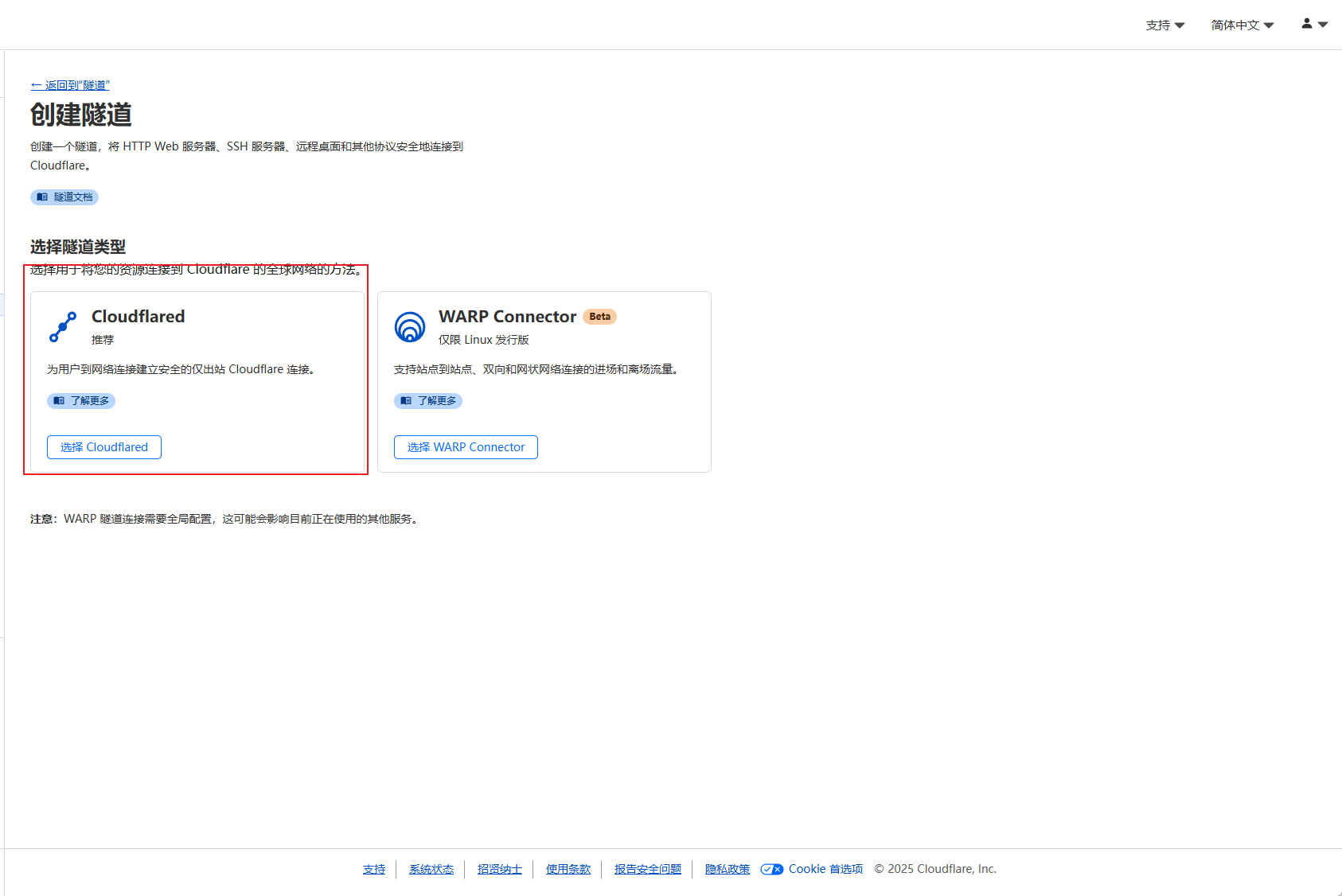Open the 隧道文档 documentation badge
The image size is (1342, 896).
point(64,197)
